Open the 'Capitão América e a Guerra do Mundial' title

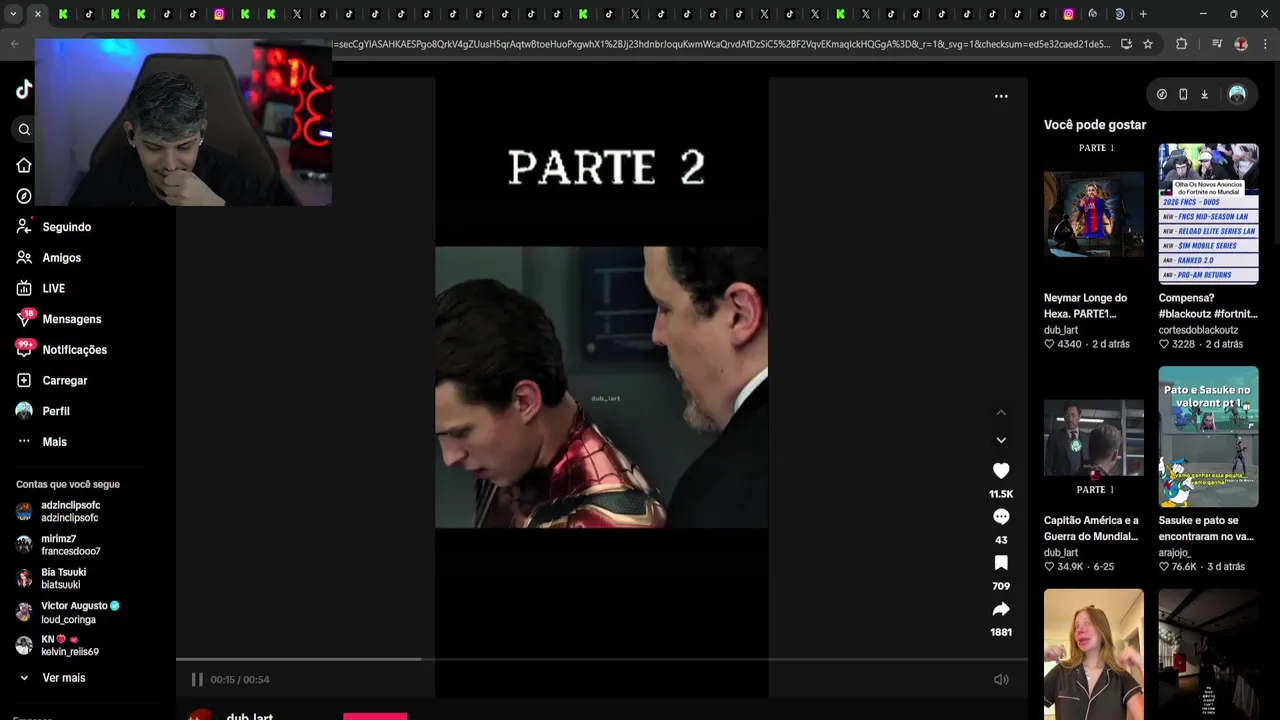pos(1091,529)
